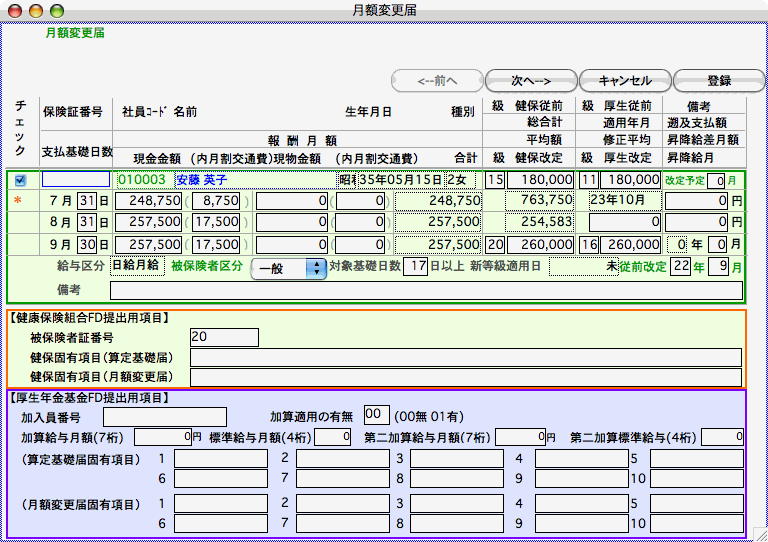
Task: Click the 加入員番号 input field
Action: (x=165, y=416)
